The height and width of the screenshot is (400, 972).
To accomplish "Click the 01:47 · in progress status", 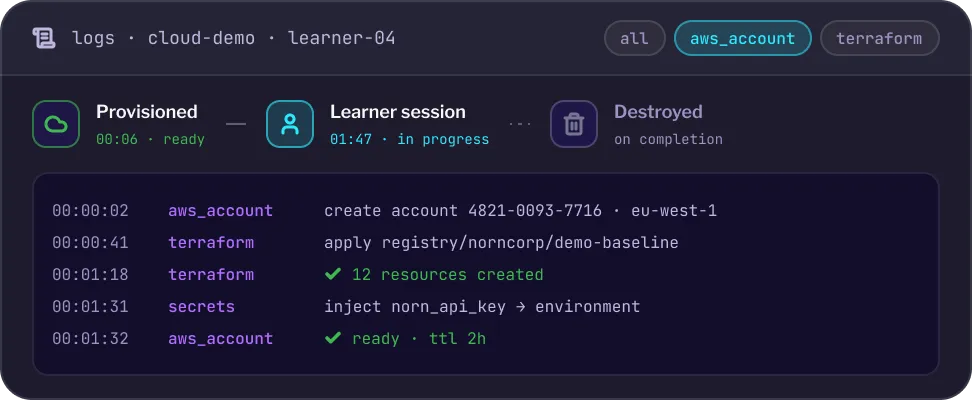I will (410, 140).
